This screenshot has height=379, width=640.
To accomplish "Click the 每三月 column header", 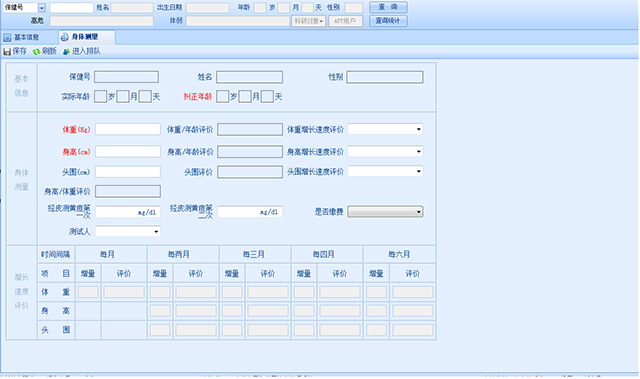I will (x=253, y=255).
